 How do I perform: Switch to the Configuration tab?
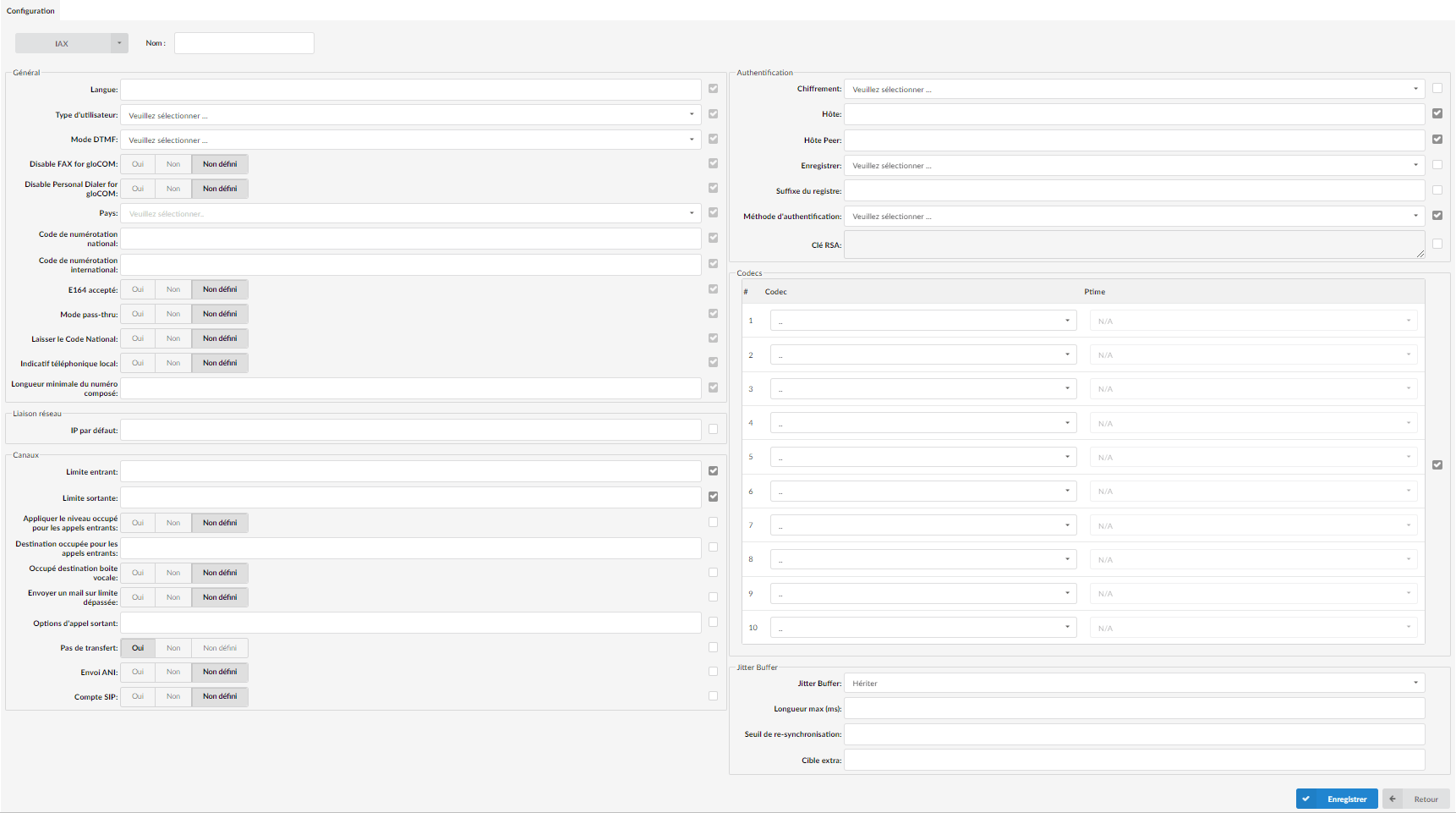30,11
